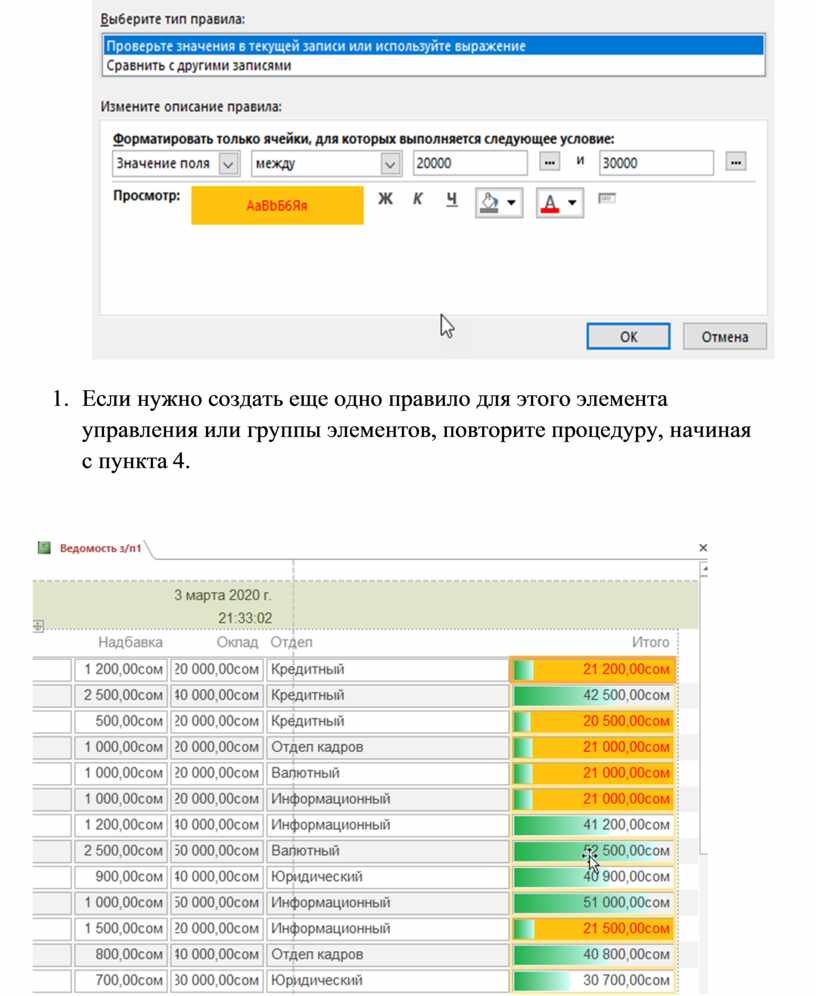This screenshot has height=996, width=816.
Task: Click the '3 марта 2020 г.' date field
Action: (x=222, y=595)
